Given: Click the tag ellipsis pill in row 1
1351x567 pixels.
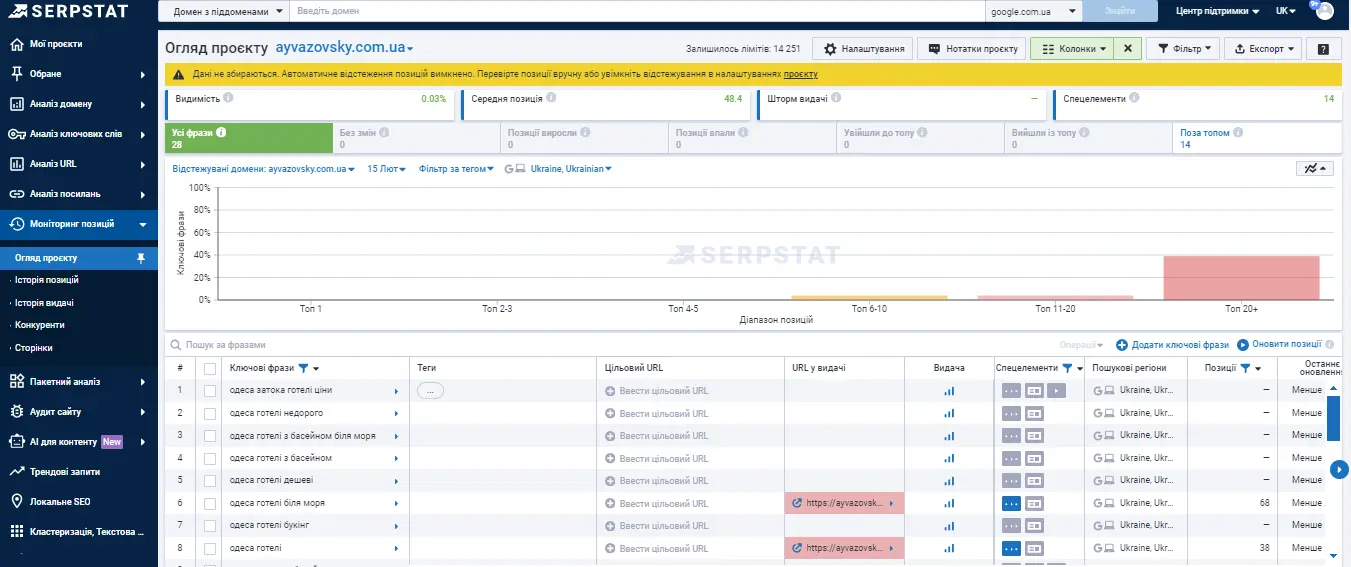Looking at the screenshot, I should pyautogui.click(x=430, y=391).
